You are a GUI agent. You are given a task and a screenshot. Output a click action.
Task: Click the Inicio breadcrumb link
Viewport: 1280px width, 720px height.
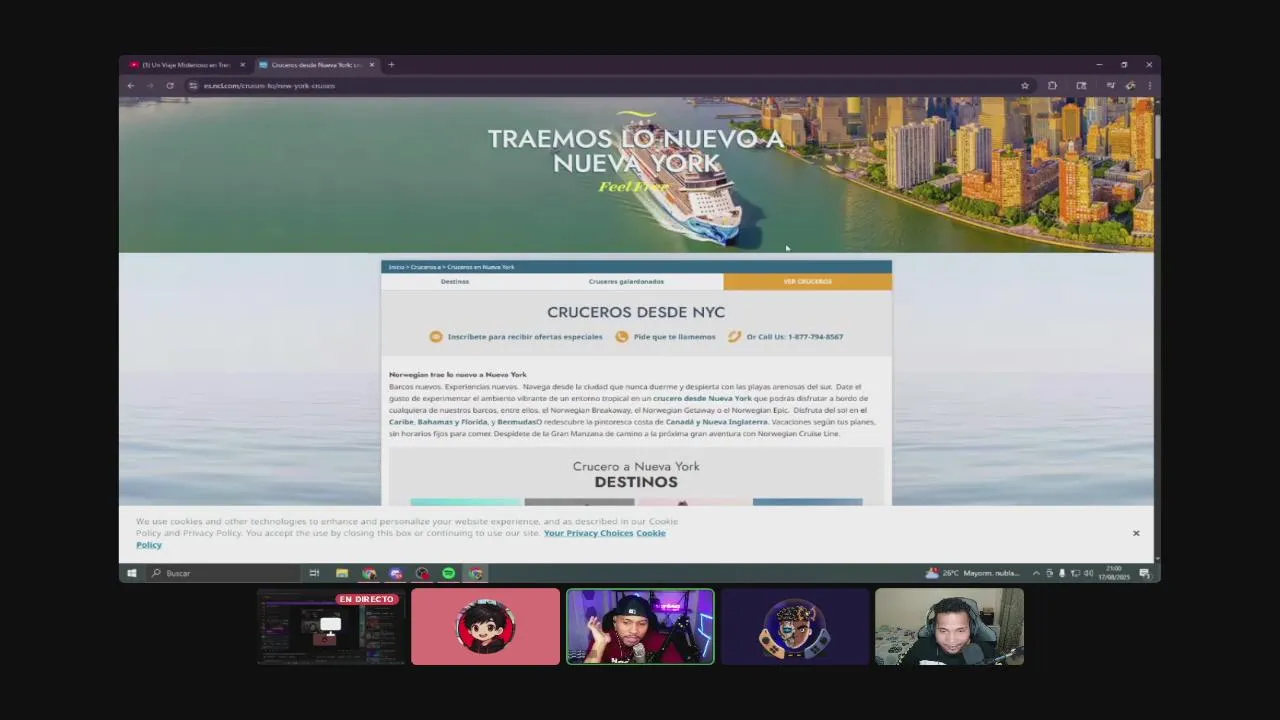[x=396, y=267]
